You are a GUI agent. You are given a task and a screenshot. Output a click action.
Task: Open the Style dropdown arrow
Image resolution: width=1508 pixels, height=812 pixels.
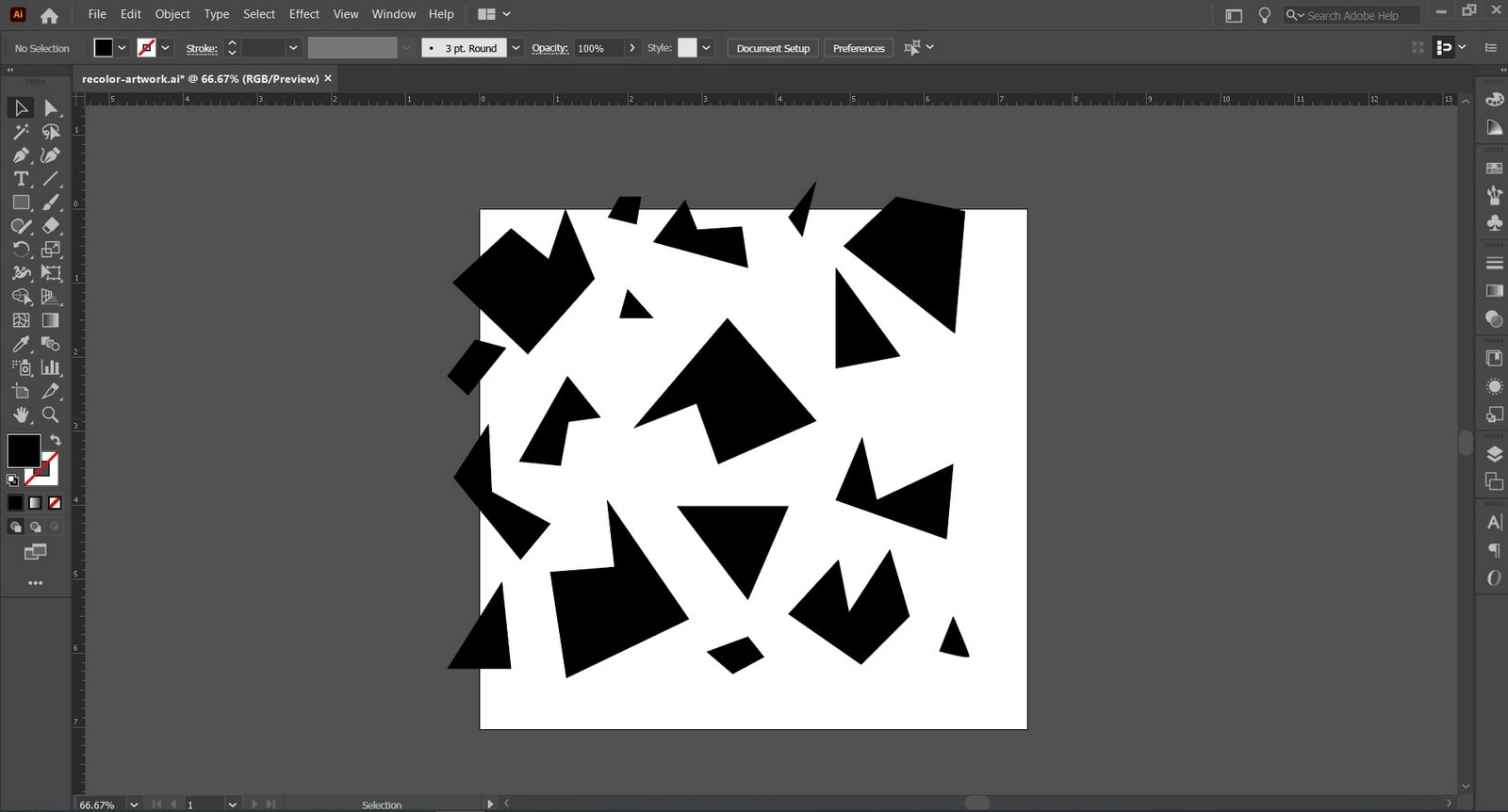(706, 48)
